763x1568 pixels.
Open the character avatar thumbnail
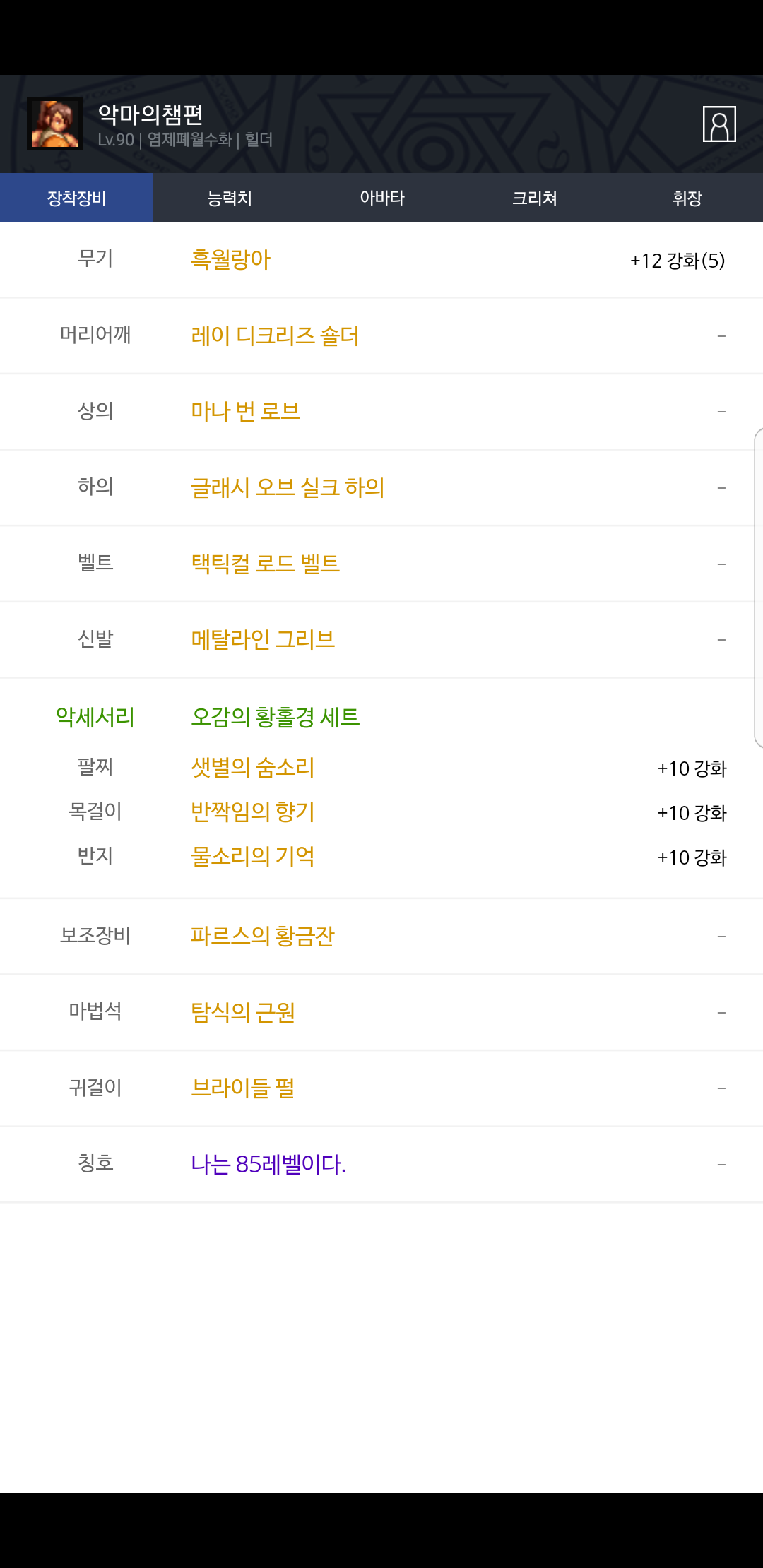(x=54, y=124)
